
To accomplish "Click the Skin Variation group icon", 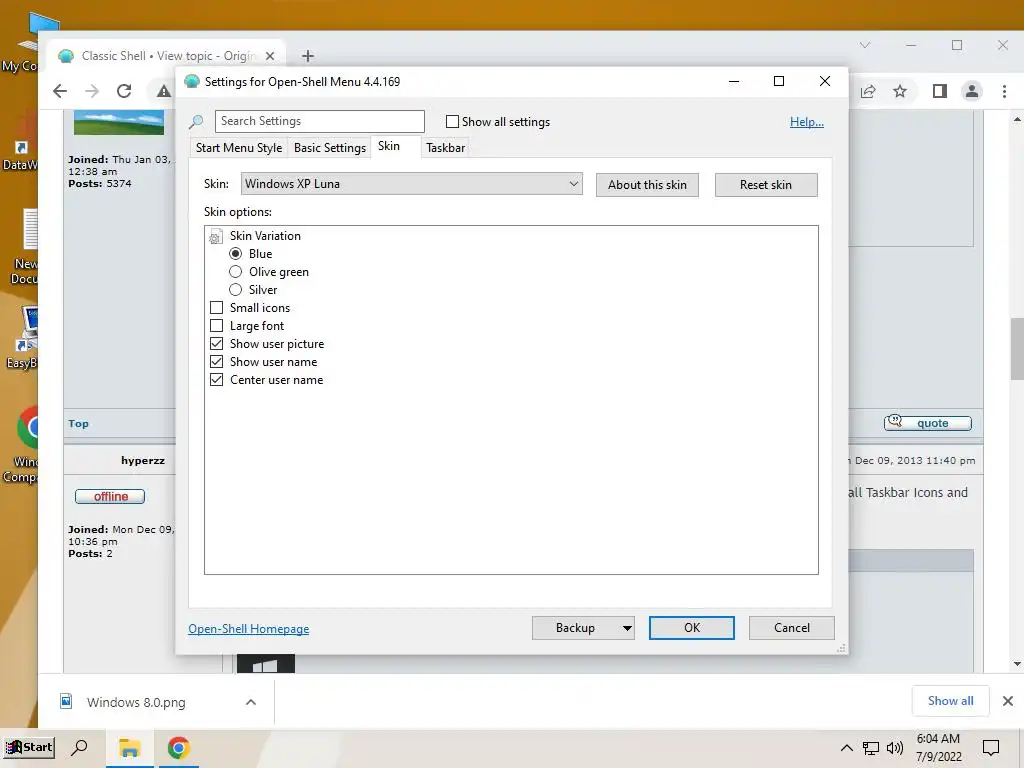I will click(215, 236).
